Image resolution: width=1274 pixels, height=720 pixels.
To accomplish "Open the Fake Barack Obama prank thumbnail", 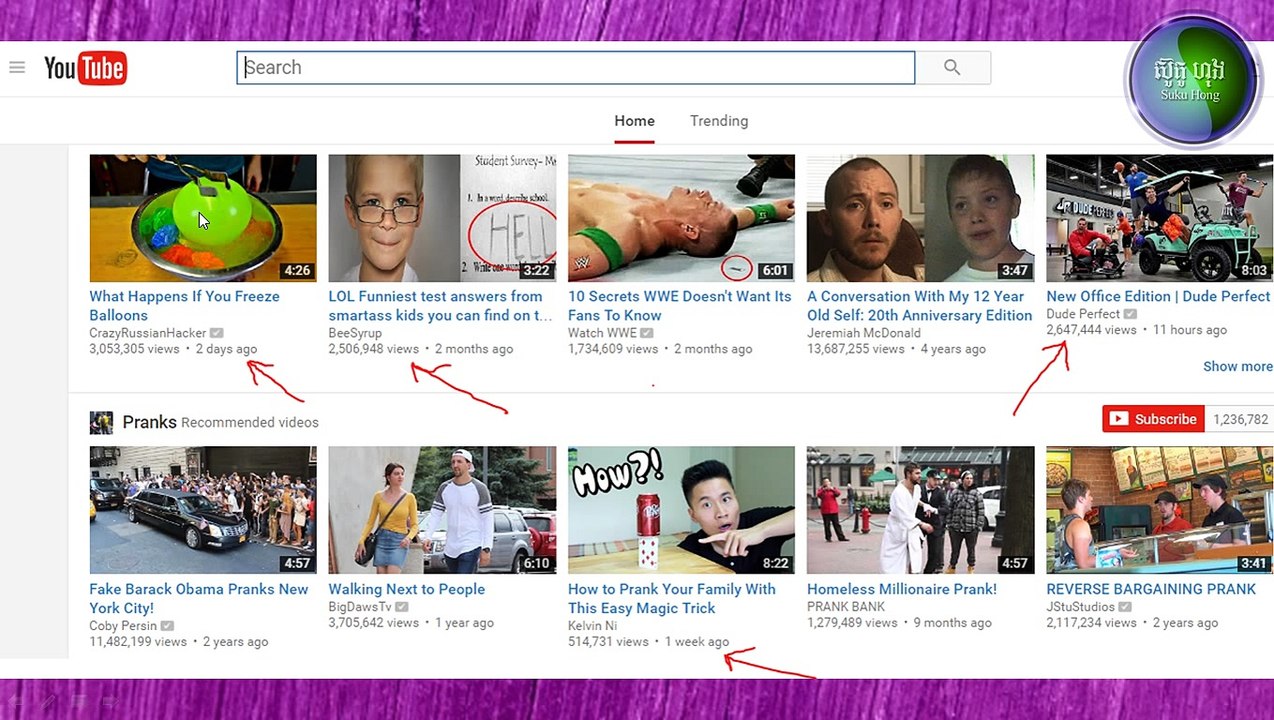I will coord(203,510).
